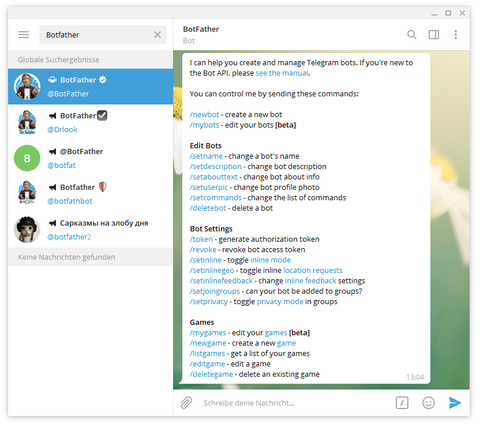Click the @botfathbot channel avatar

tap(27, 194)
